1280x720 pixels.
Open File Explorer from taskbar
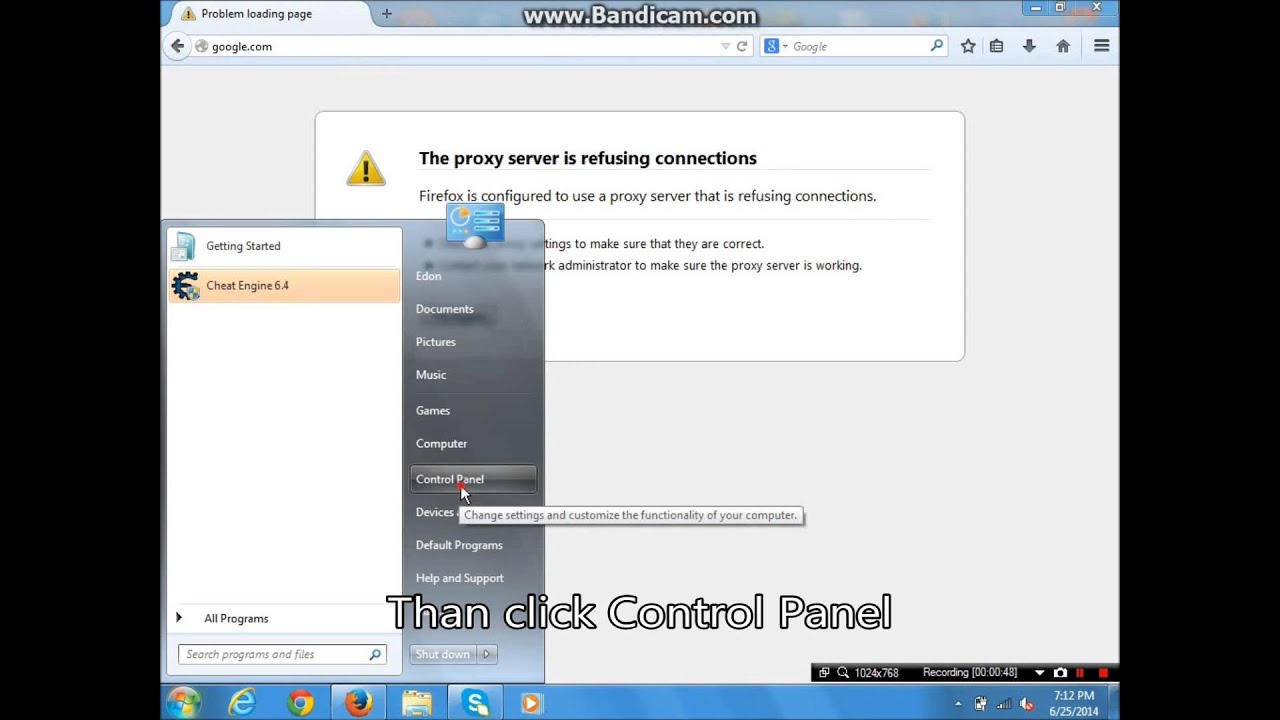click(x=416, y=703)
